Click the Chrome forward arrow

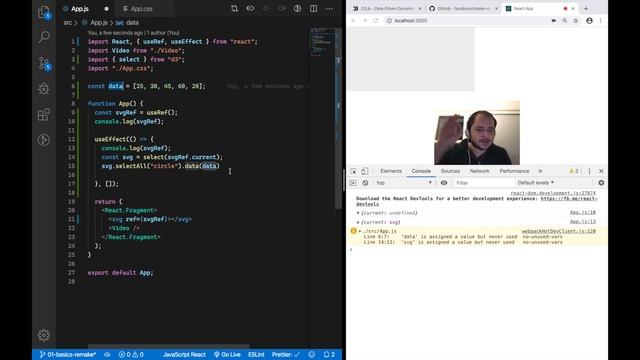[364, 20]
